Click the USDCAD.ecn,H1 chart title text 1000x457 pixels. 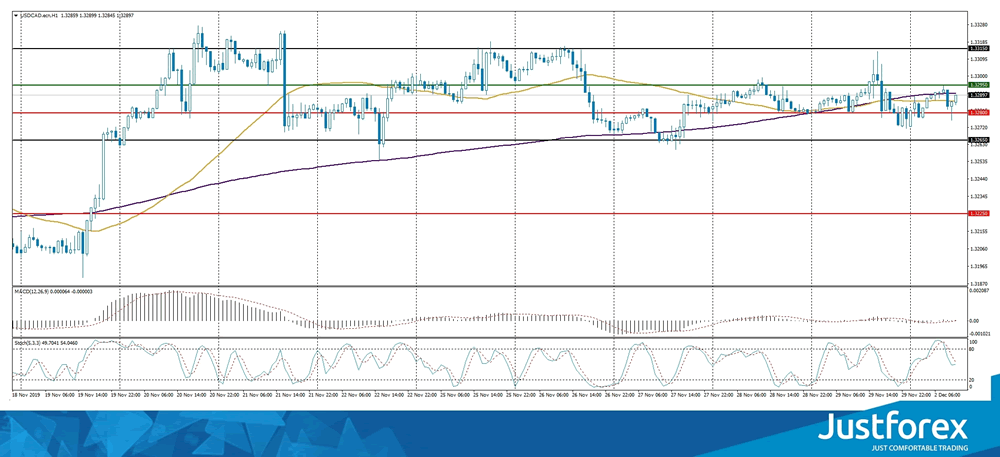38,13
